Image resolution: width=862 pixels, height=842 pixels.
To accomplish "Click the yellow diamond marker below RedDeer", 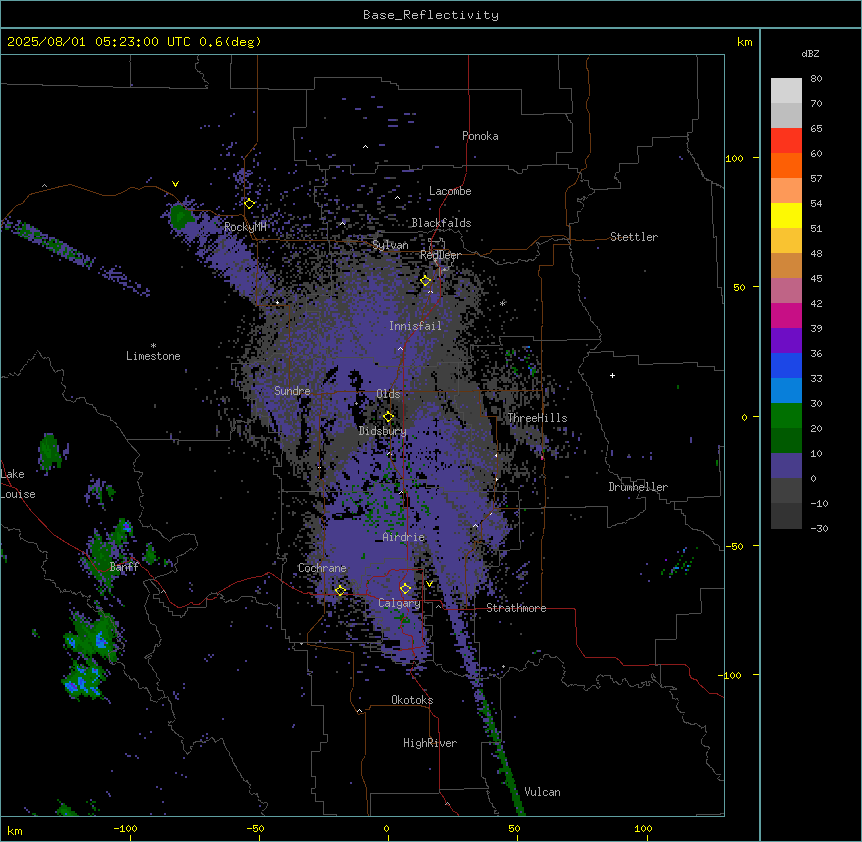I will point(426,281).
